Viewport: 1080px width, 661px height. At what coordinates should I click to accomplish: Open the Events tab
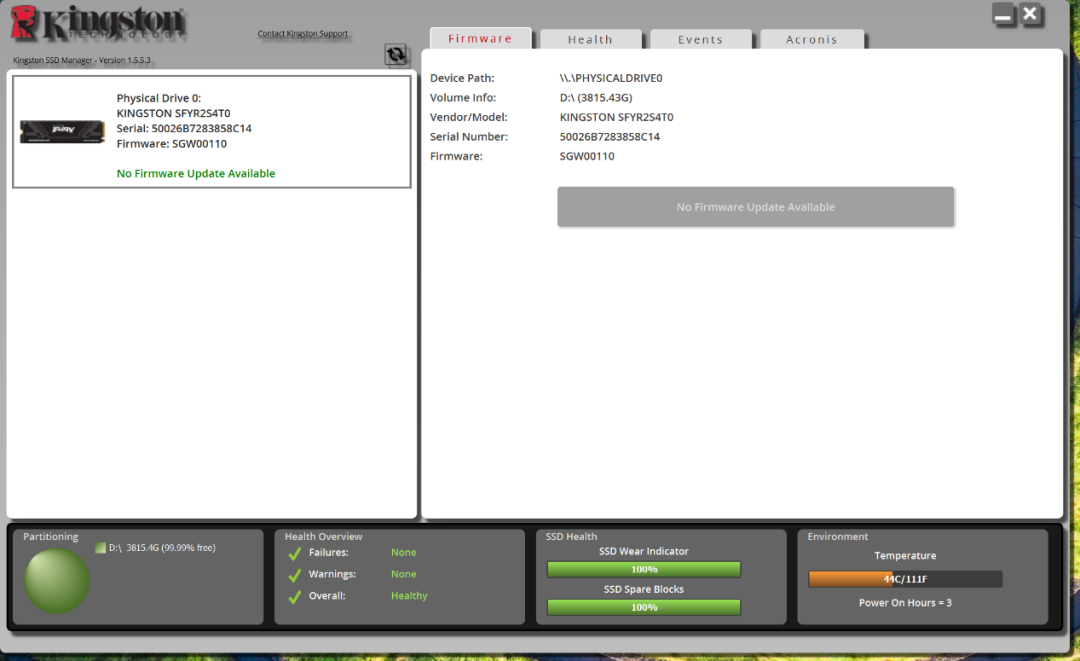[700, 39]
